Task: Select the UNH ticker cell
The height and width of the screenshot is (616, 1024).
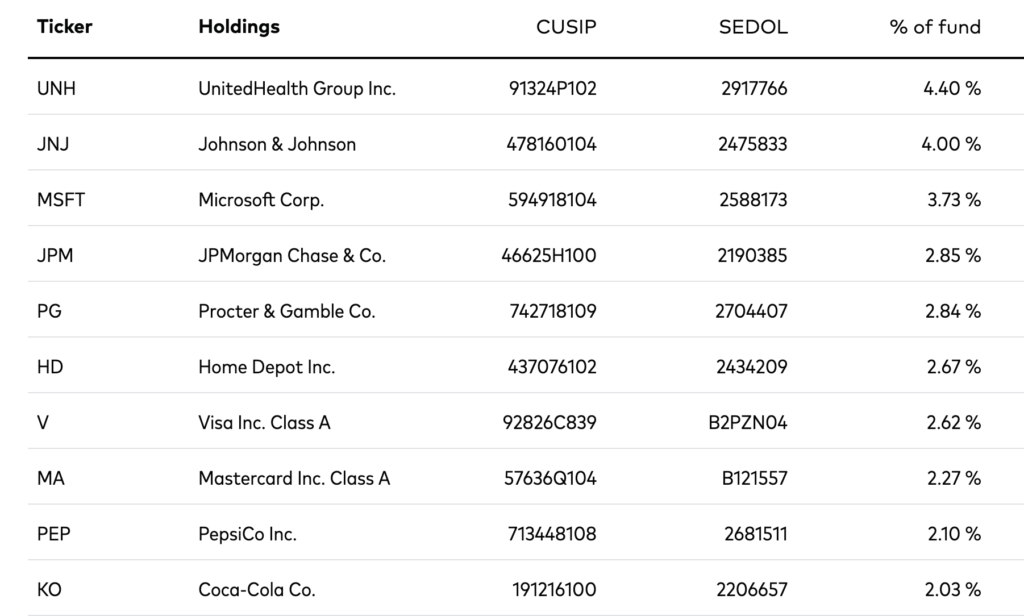Action: (56, 88)
